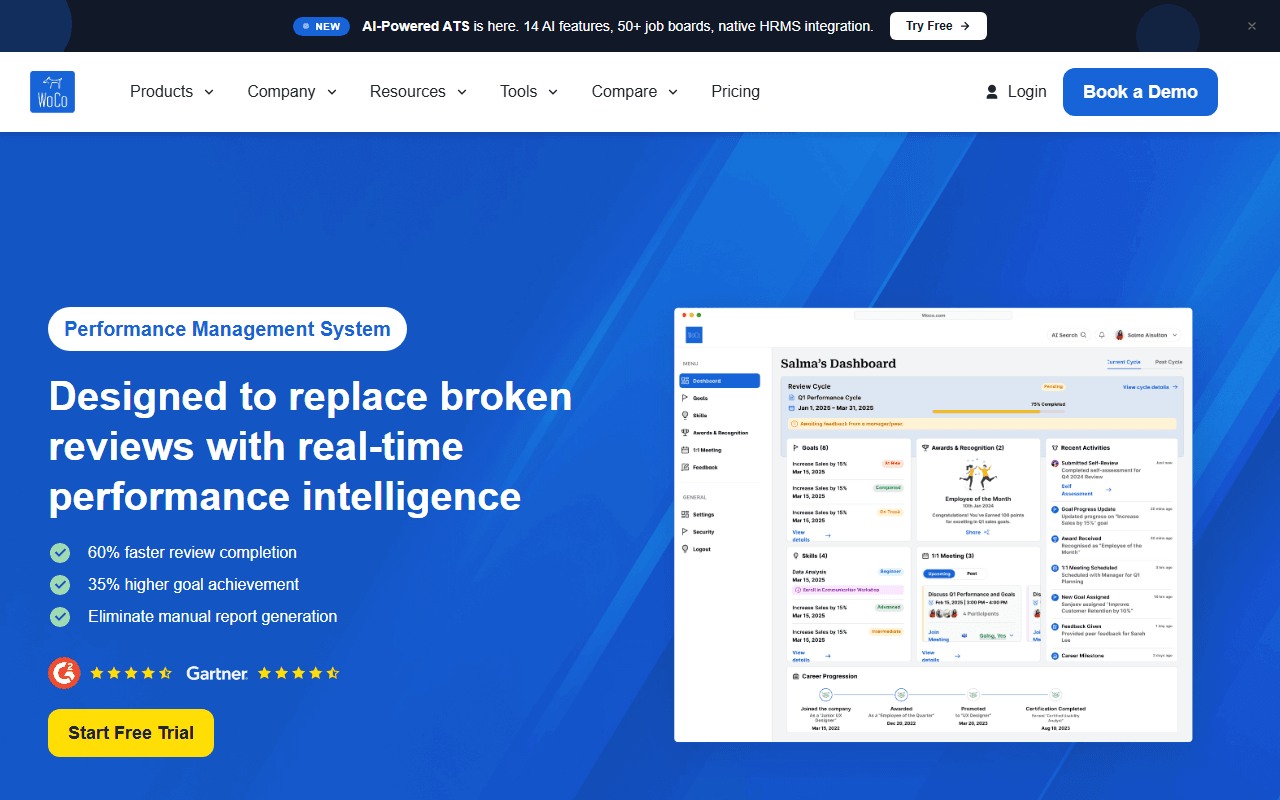Click the G2 rating badge icon

point(64,673)
